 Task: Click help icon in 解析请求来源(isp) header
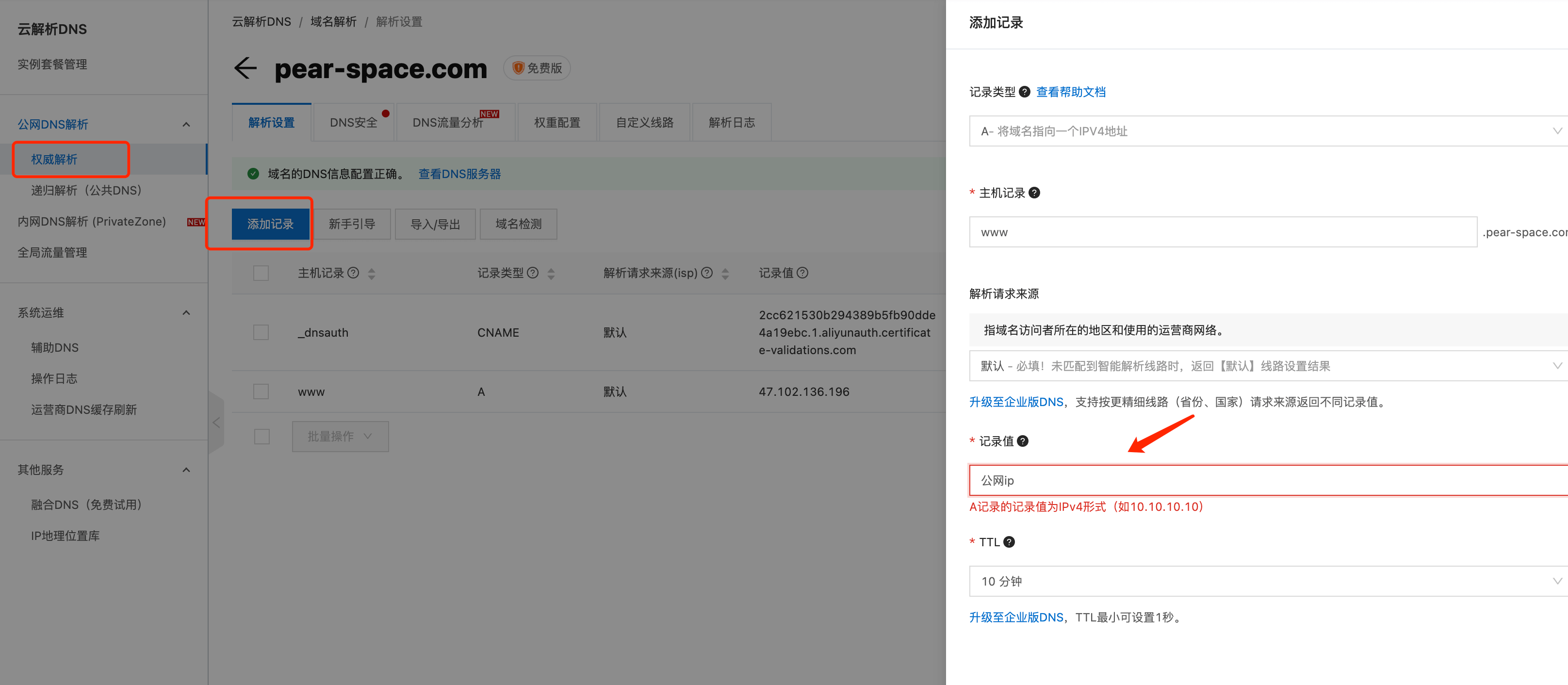[x=707, y=273]
